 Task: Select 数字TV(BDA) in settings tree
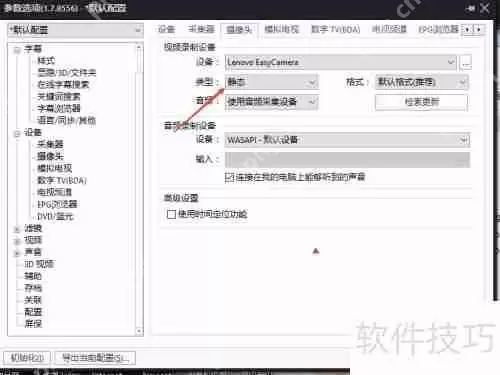62,180
